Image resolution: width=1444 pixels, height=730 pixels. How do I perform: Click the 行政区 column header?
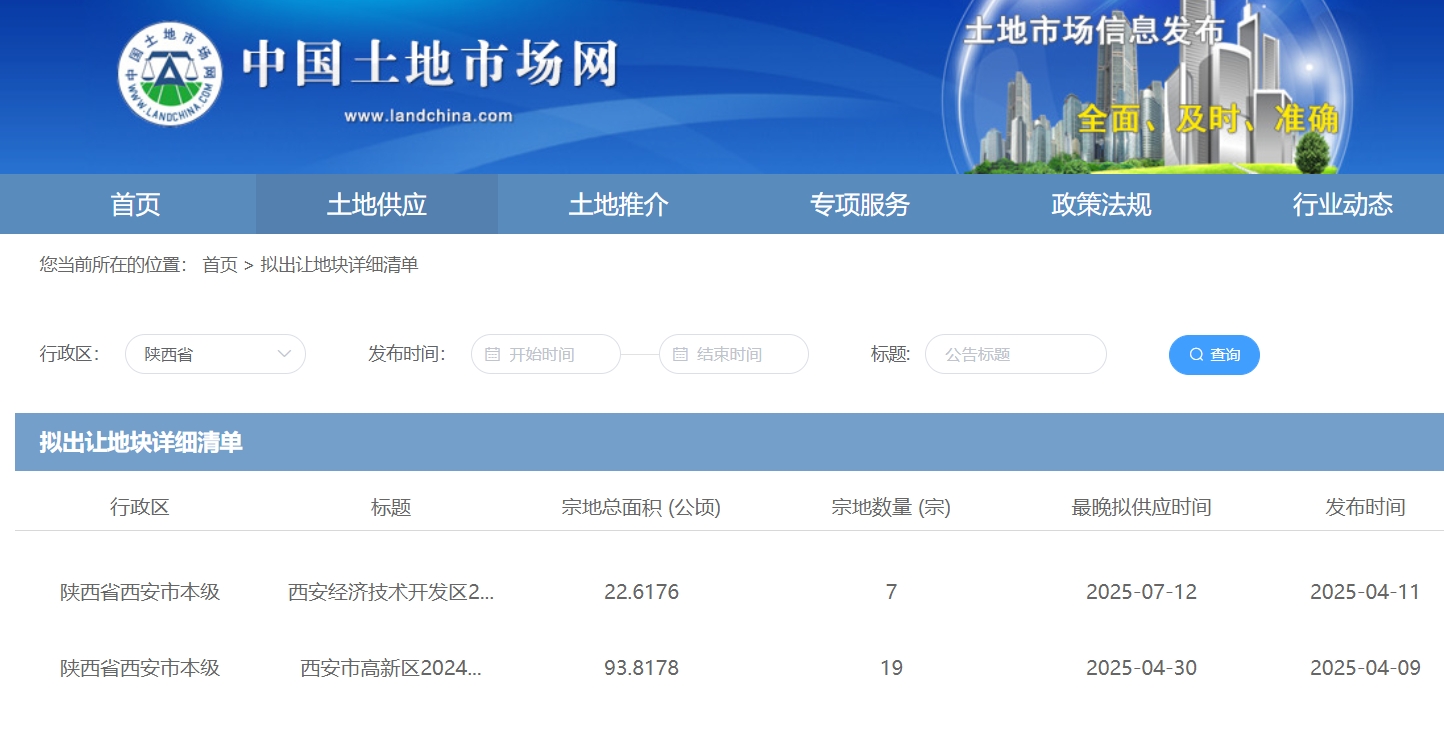140,507
